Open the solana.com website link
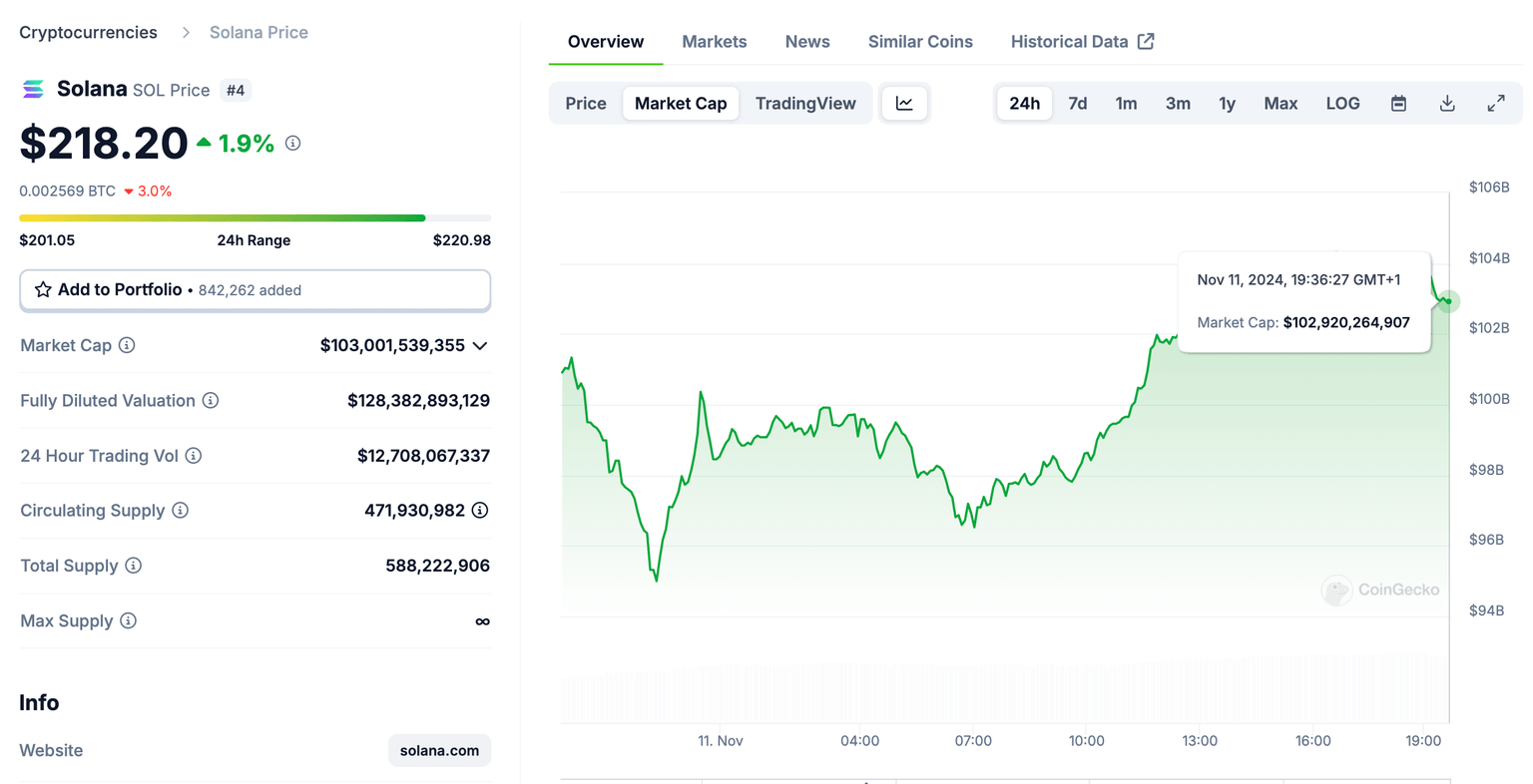 click(439, 751)
